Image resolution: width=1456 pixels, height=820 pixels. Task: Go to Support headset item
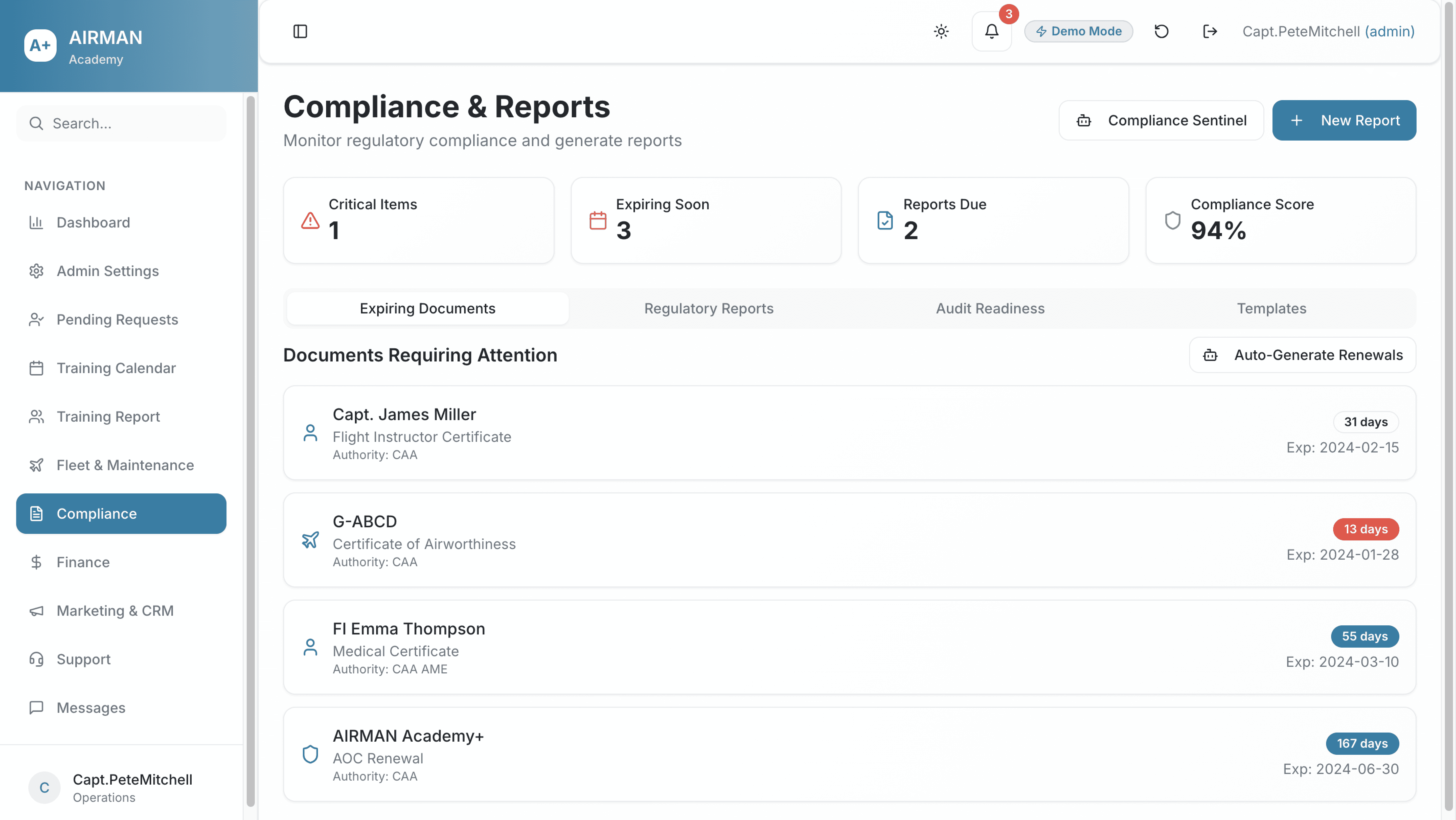point(83,659)
